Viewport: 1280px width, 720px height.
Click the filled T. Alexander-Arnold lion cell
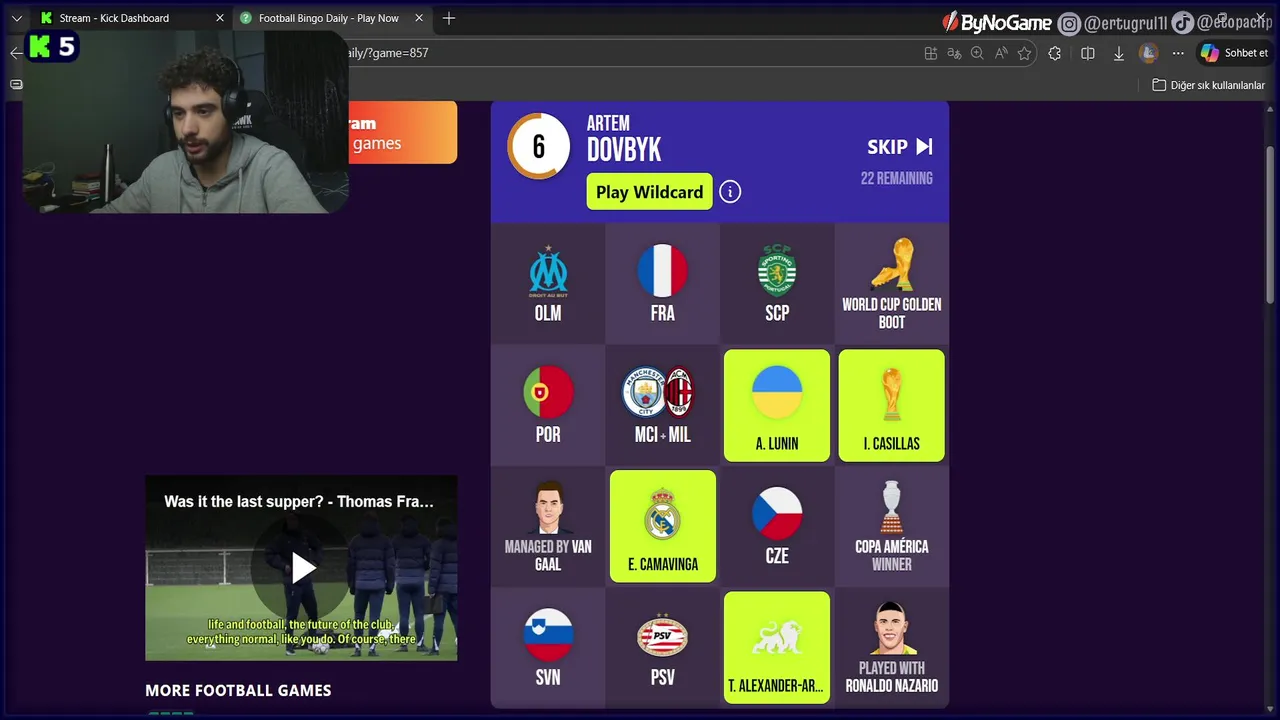(777, 647)
